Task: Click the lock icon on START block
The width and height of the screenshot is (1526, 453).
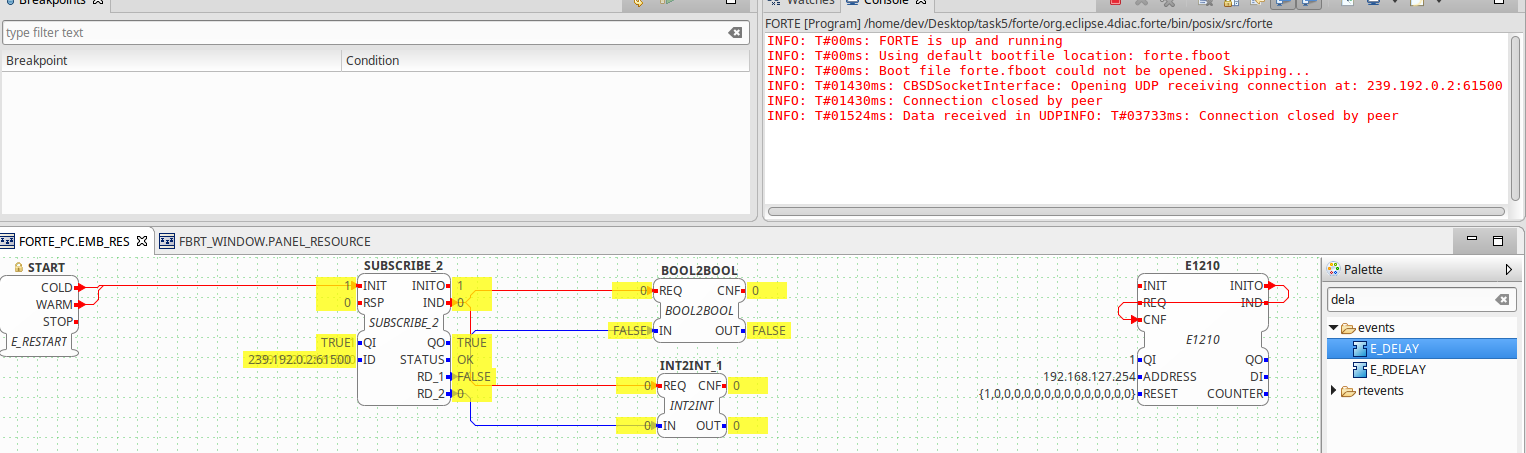Action: [19, 268]
